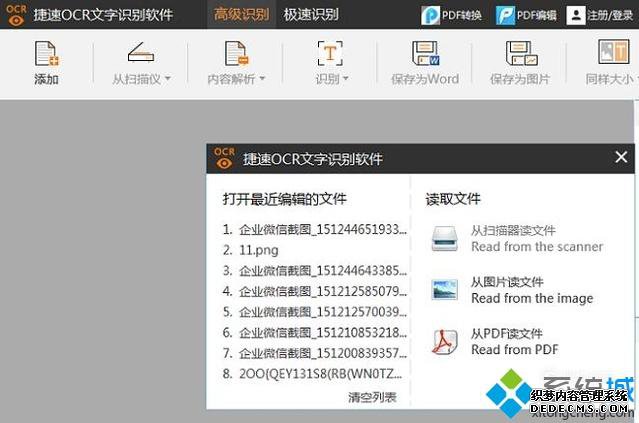Open the PDF编辑 tool
The width and height of the screenshot is (639, 423).
pos(526,15)
